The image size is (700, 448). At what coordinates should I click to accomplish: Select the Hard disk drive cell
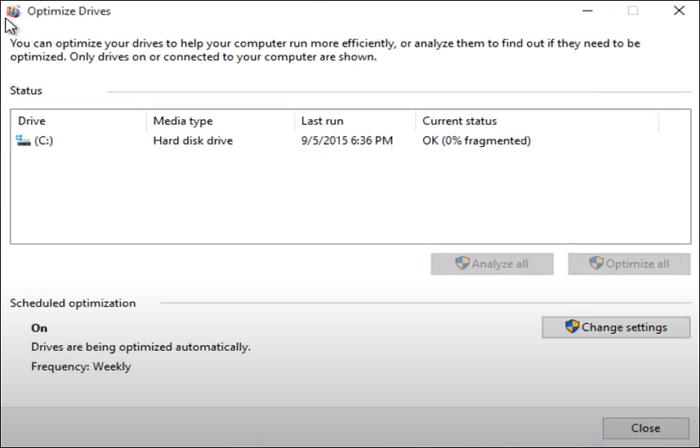(193, 141)
